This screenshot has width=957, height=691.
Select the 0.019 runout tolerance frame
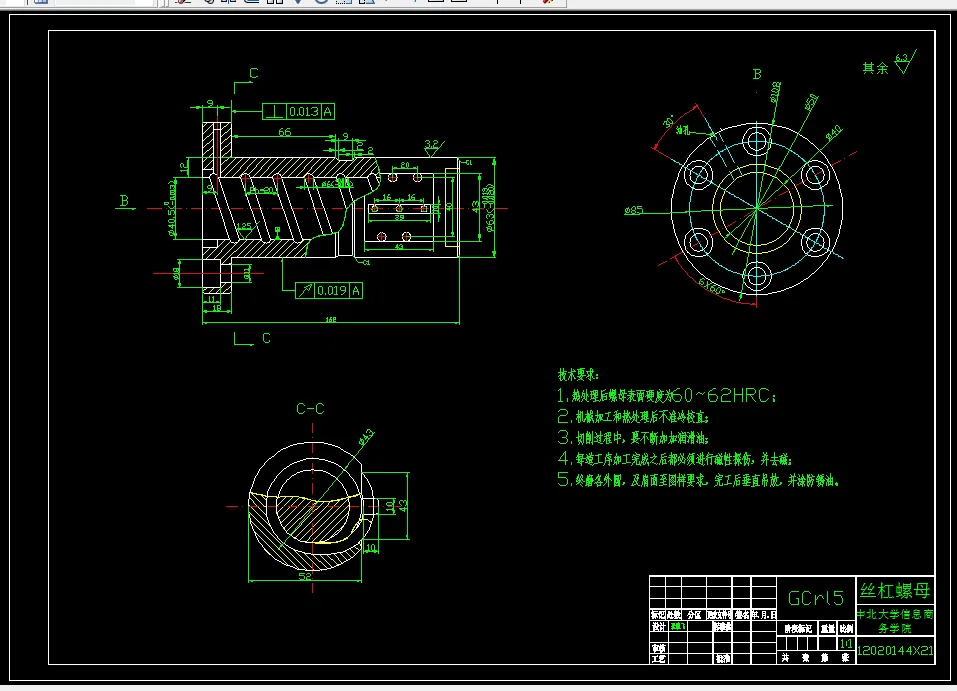pyautogui.click(x=329, y=291)
